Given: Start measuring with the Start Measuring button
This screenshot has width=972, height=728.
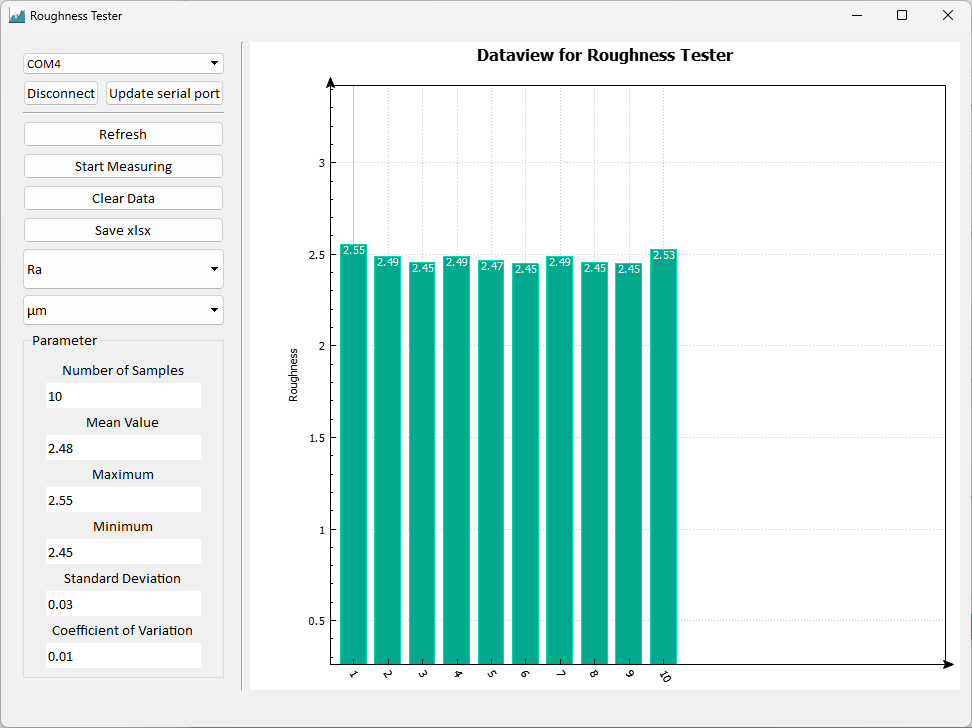Looking at the screenshot, I should [123, 166].
